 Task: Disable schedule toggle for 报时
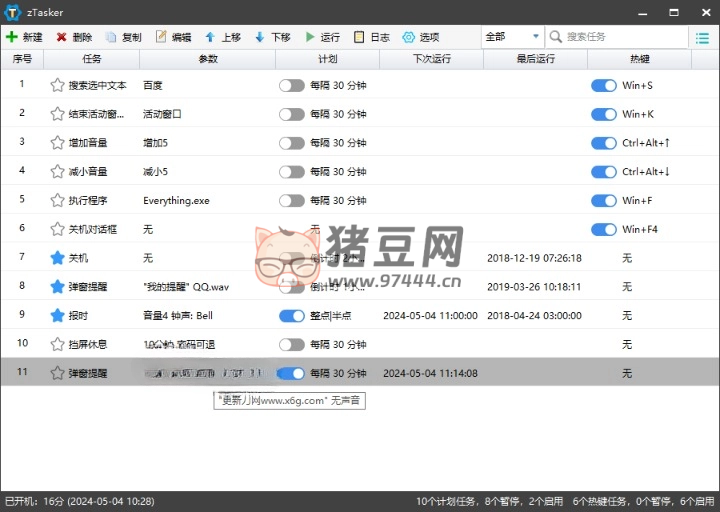pyautogui.click(x=292, y=316)
